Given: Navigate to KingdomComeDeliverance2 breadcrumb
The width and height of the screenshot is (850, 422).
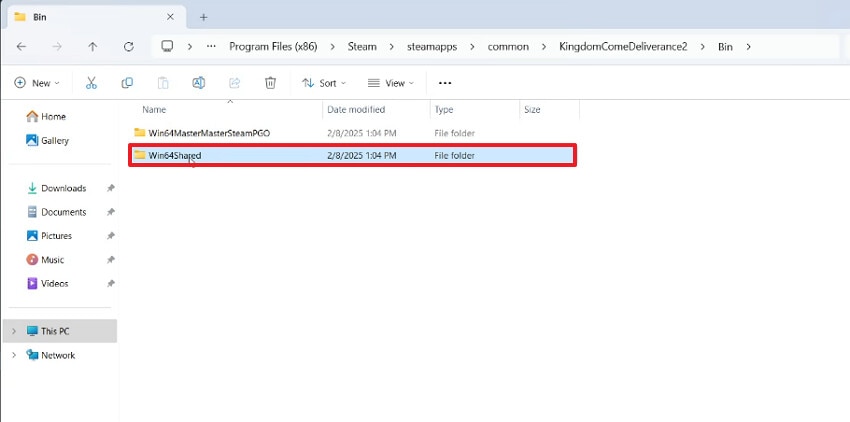Looking at the screenshot, I should tap(623, 47).
